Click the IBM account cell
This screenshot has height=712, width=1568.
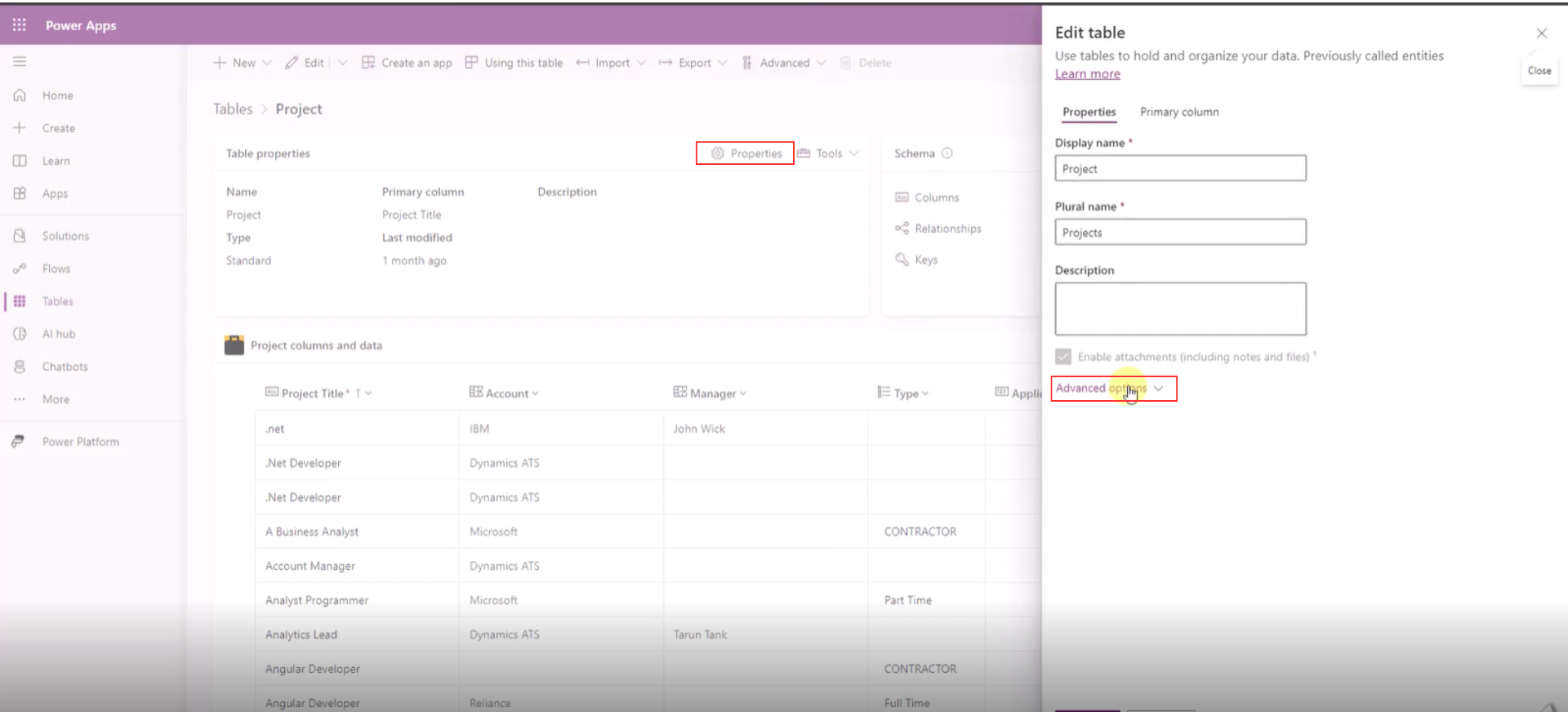(479, 429)
